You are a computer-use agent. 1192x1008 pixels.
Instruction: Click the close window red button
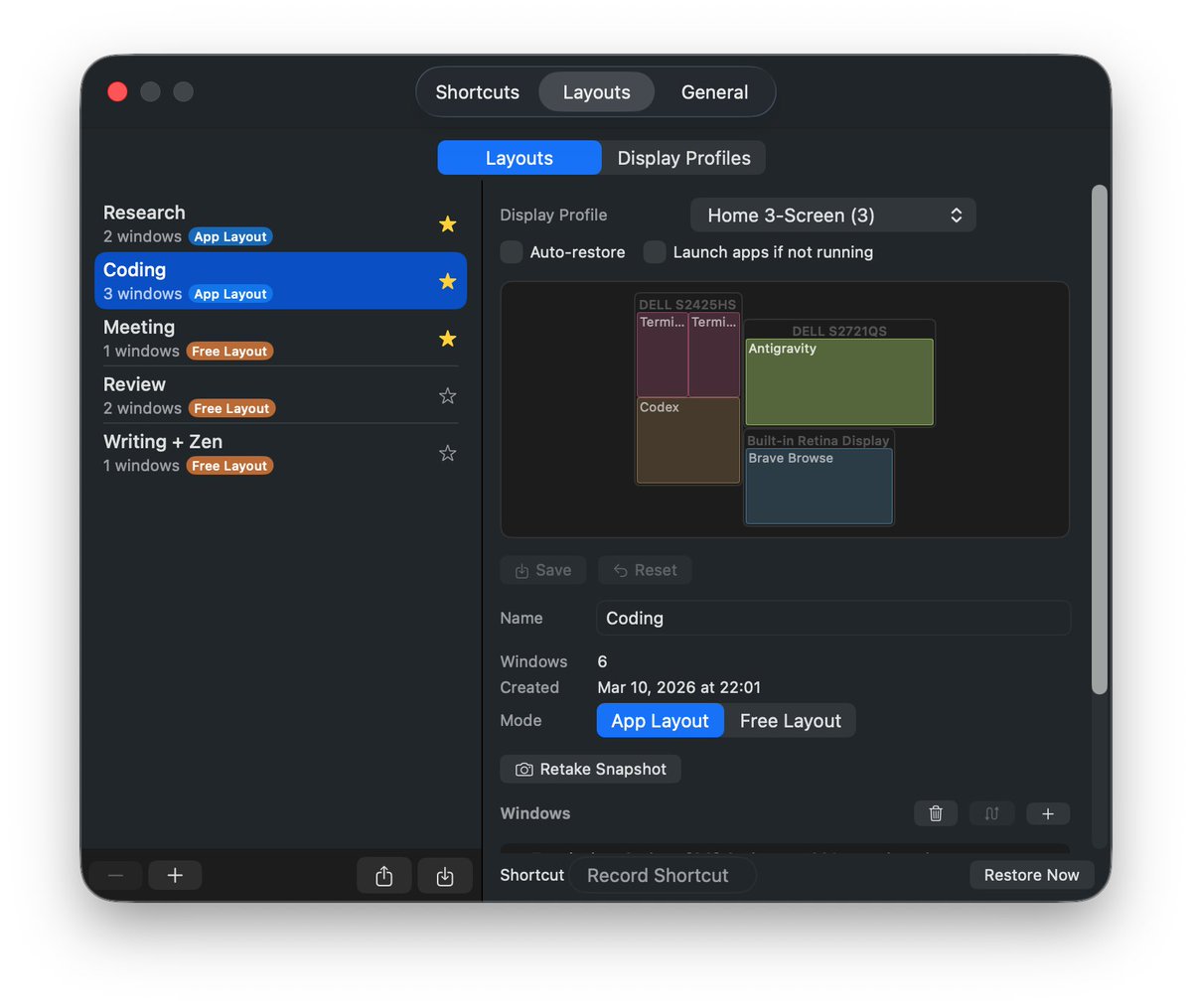pyautogui.click(x=117, y=91)
